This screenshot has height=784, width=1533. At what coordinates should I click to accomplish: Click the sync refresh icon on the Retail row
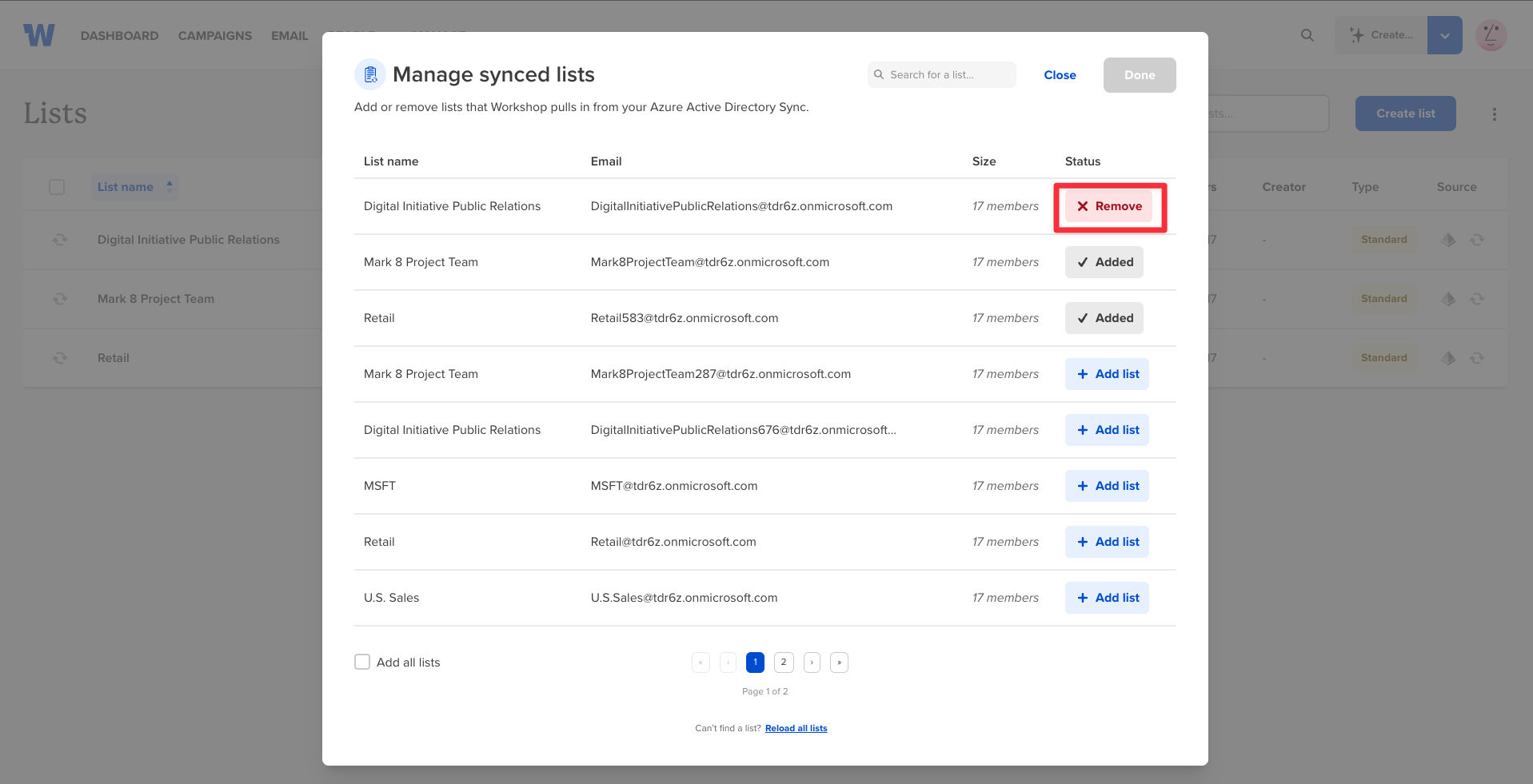click(60, 358)
